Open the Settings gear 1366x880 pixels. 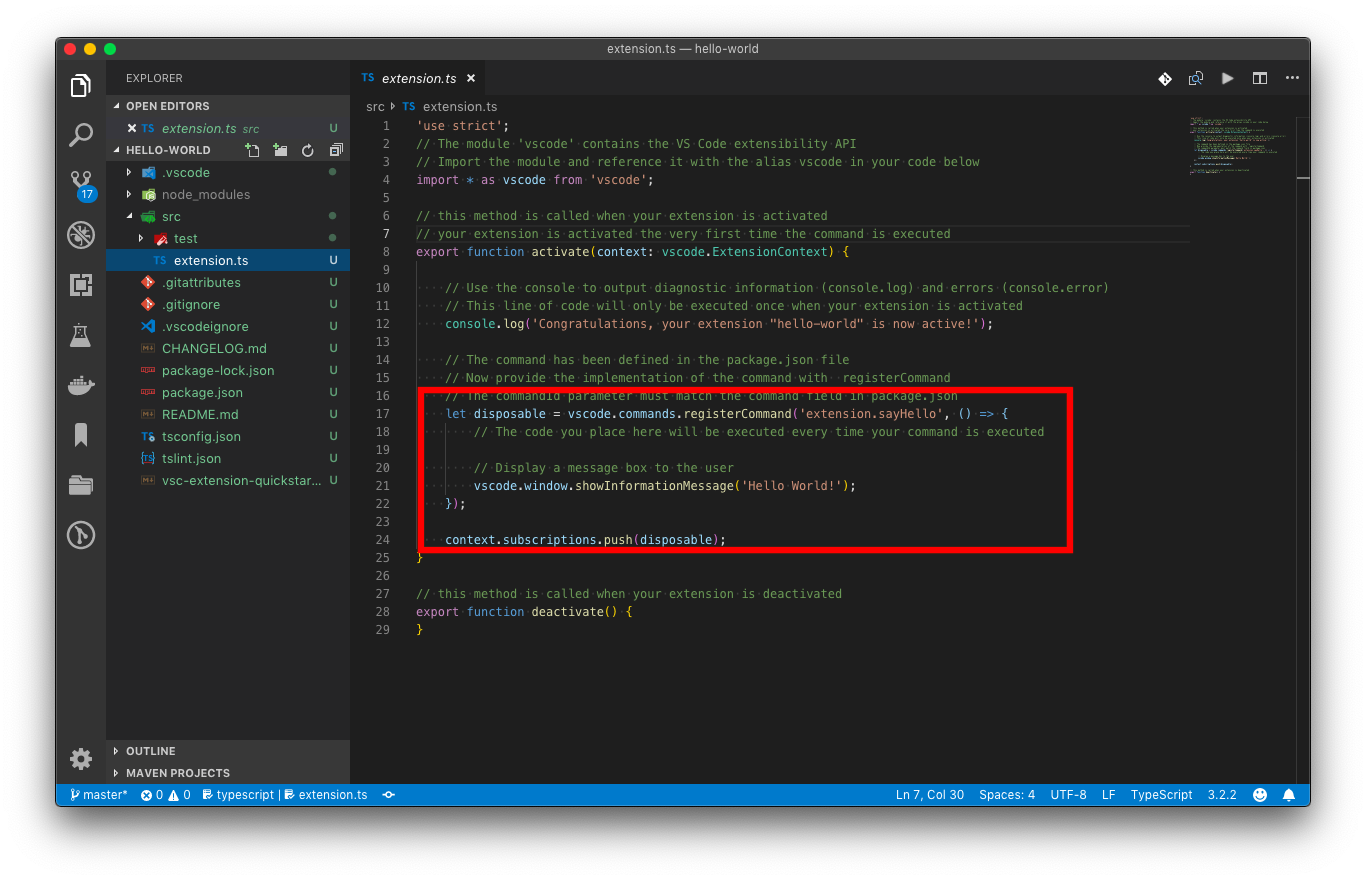tap(80, 759)
